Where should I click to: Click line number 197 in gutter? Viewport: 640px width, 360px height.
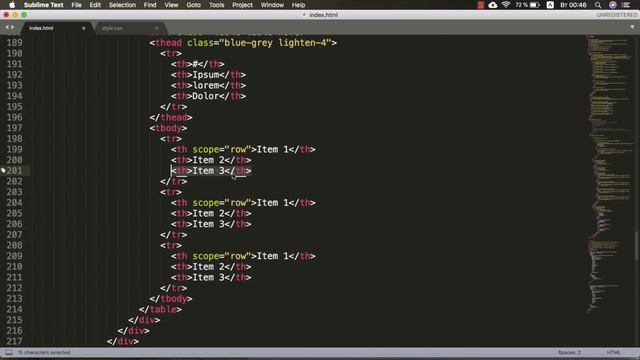(14, 128)
